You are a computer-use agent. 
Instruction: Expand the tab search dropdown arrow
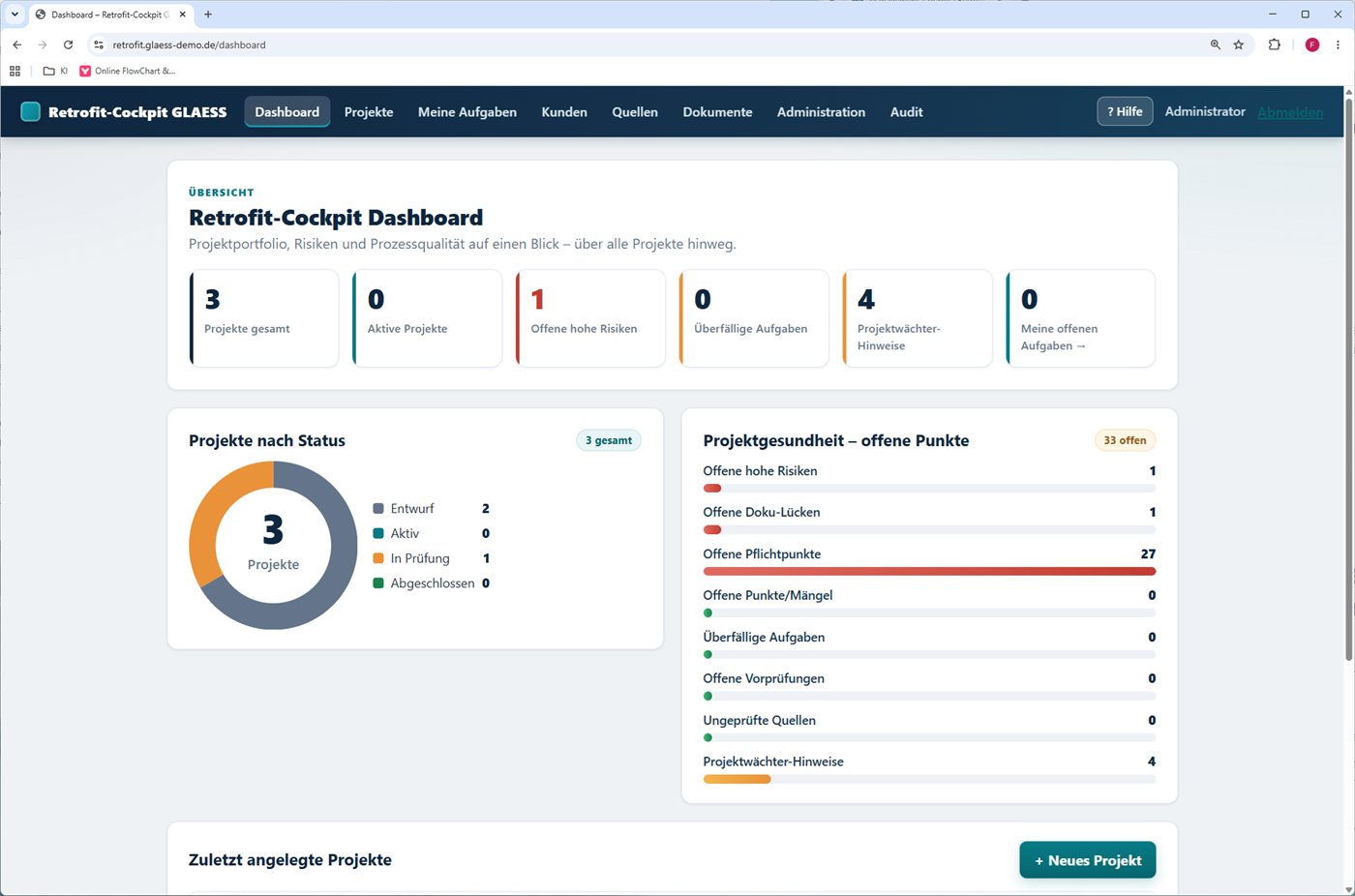point(15,15)
